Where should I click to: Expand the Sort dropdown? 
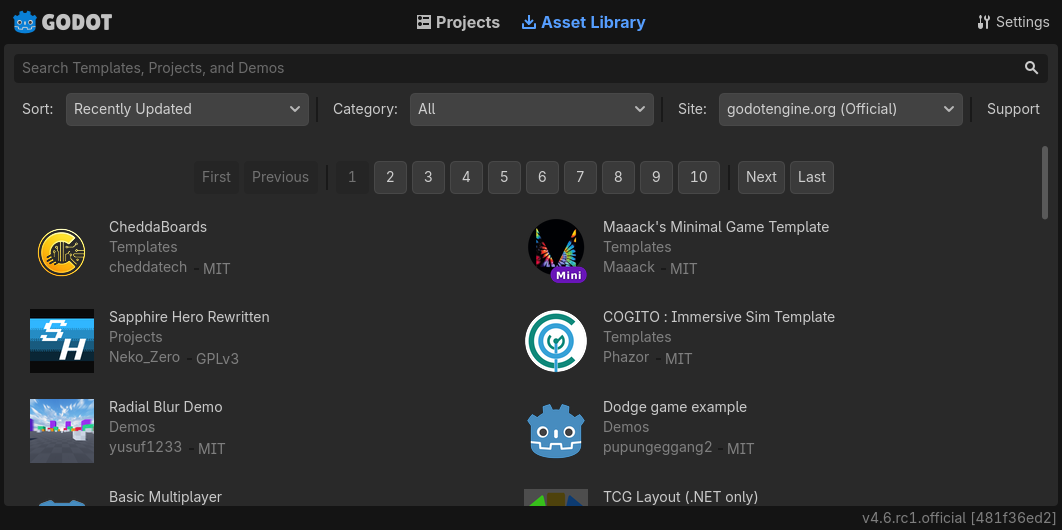click(187, 109)
